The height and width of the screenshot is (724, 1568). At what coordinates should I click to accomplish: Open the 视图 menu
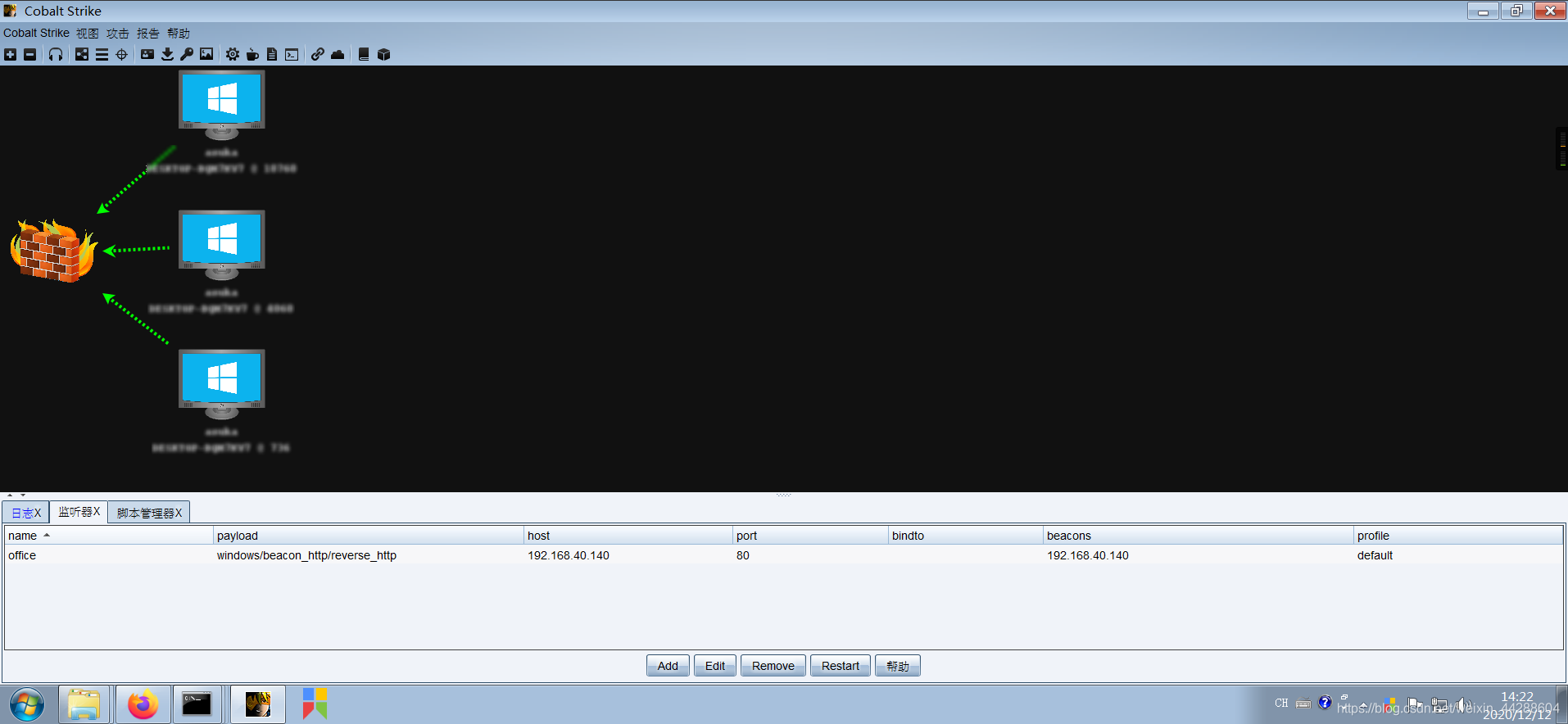88,33
